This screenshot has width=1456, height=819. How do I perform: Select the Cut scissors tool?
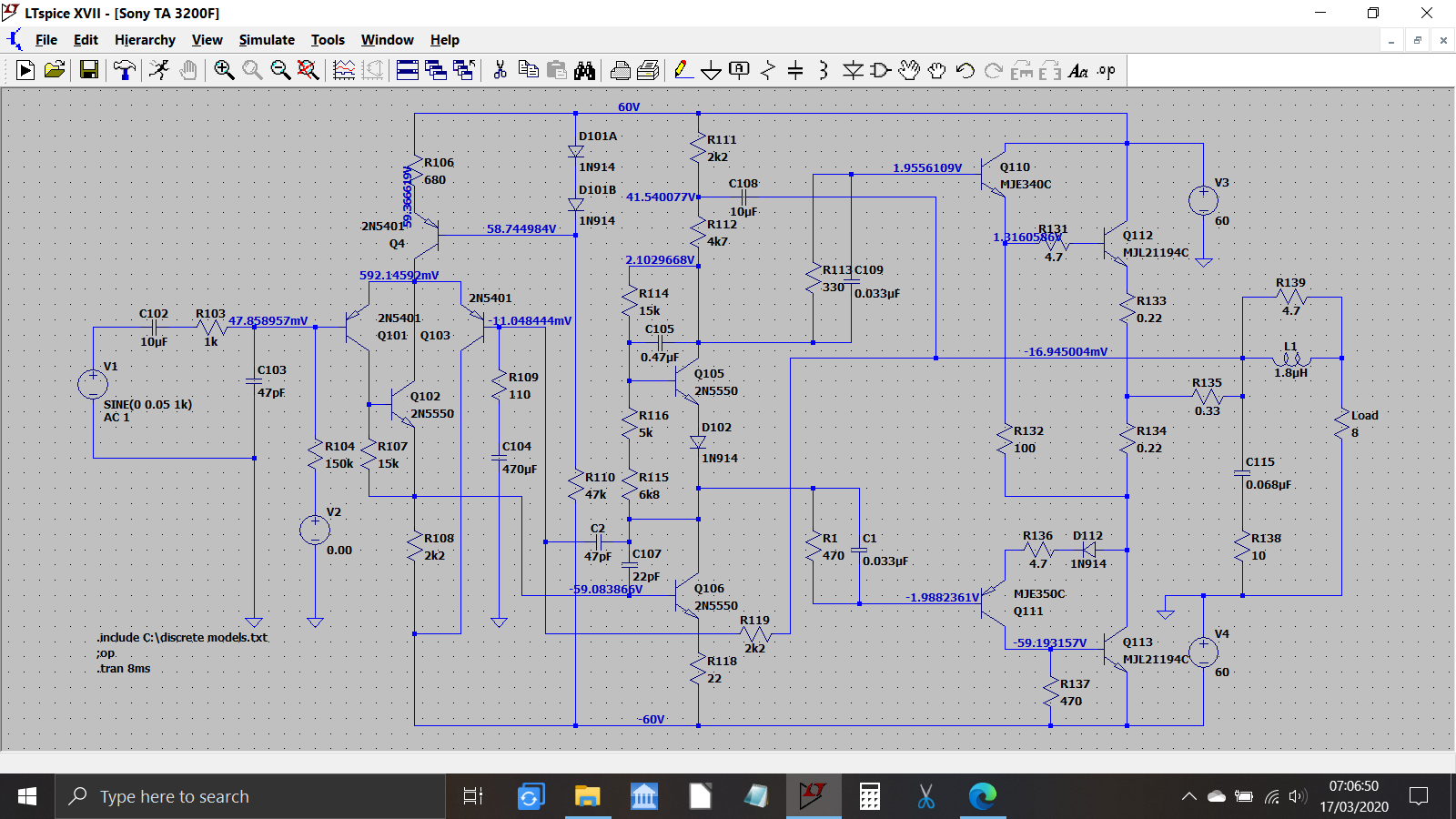tap(500, 70)
